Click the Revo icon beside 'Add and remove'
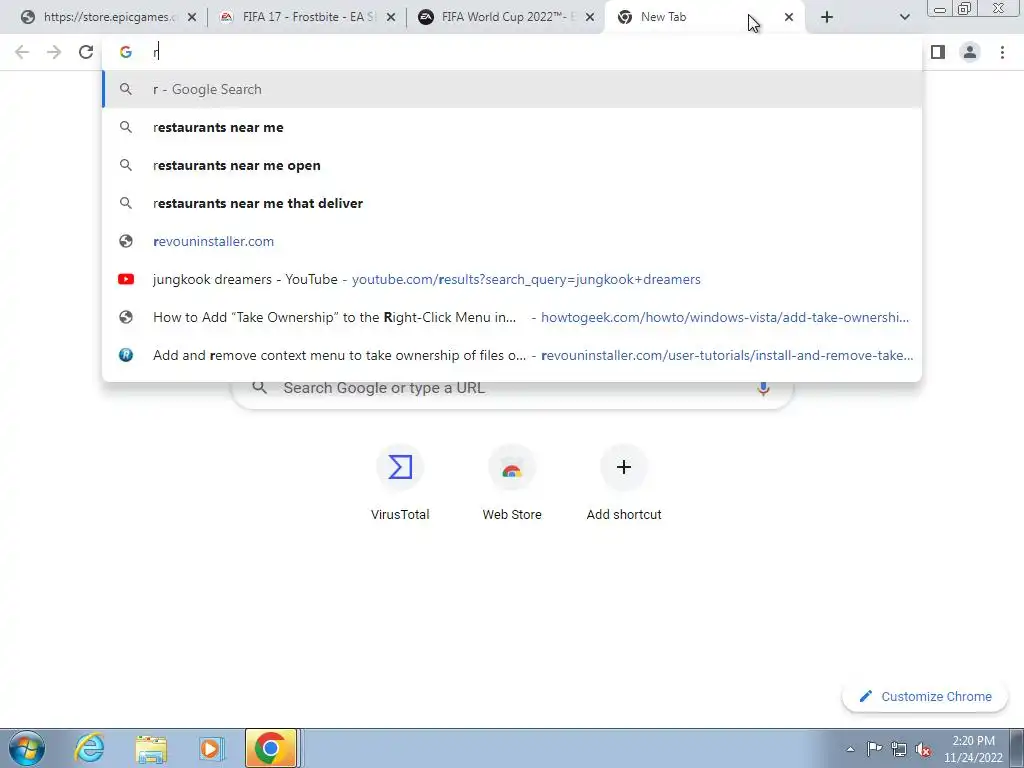This screenshot has width=1024, height=768. 126,355
